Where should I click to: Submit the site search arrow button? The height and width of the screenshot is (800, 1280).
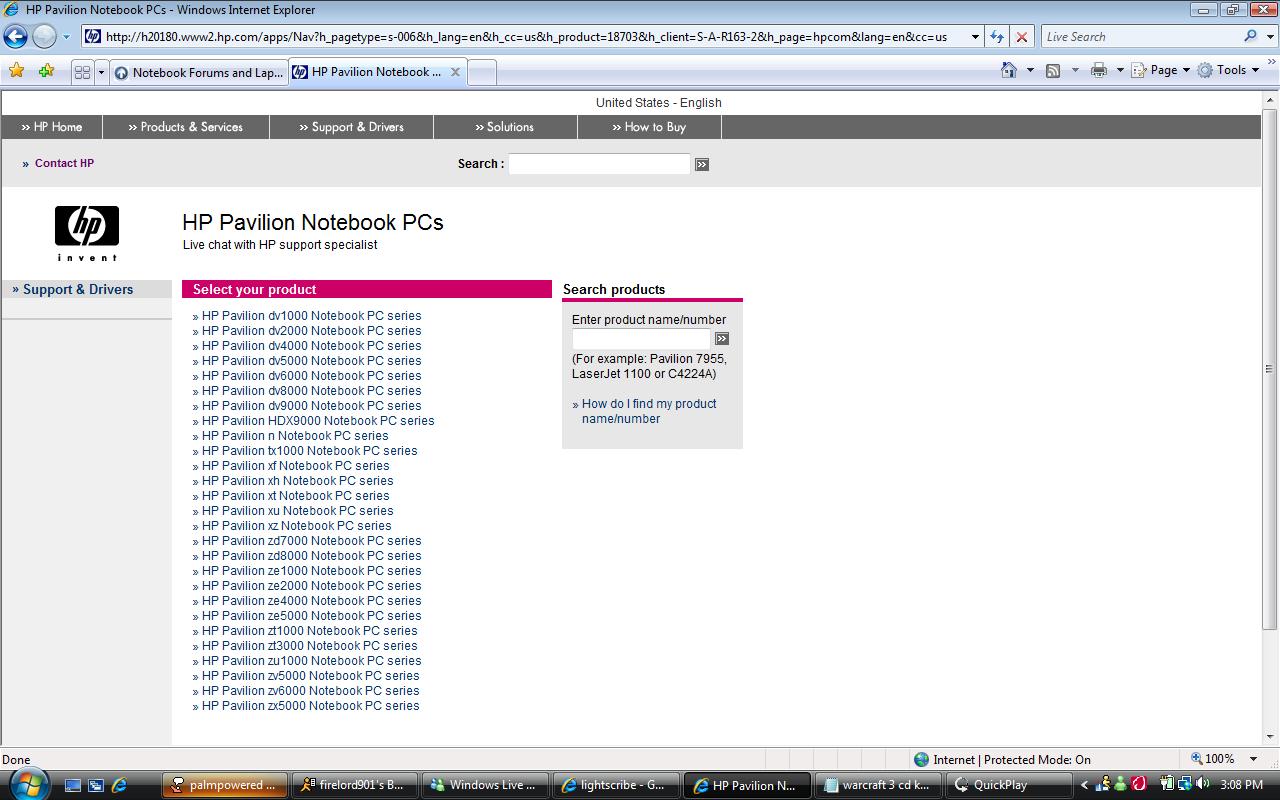pos(702,164)
